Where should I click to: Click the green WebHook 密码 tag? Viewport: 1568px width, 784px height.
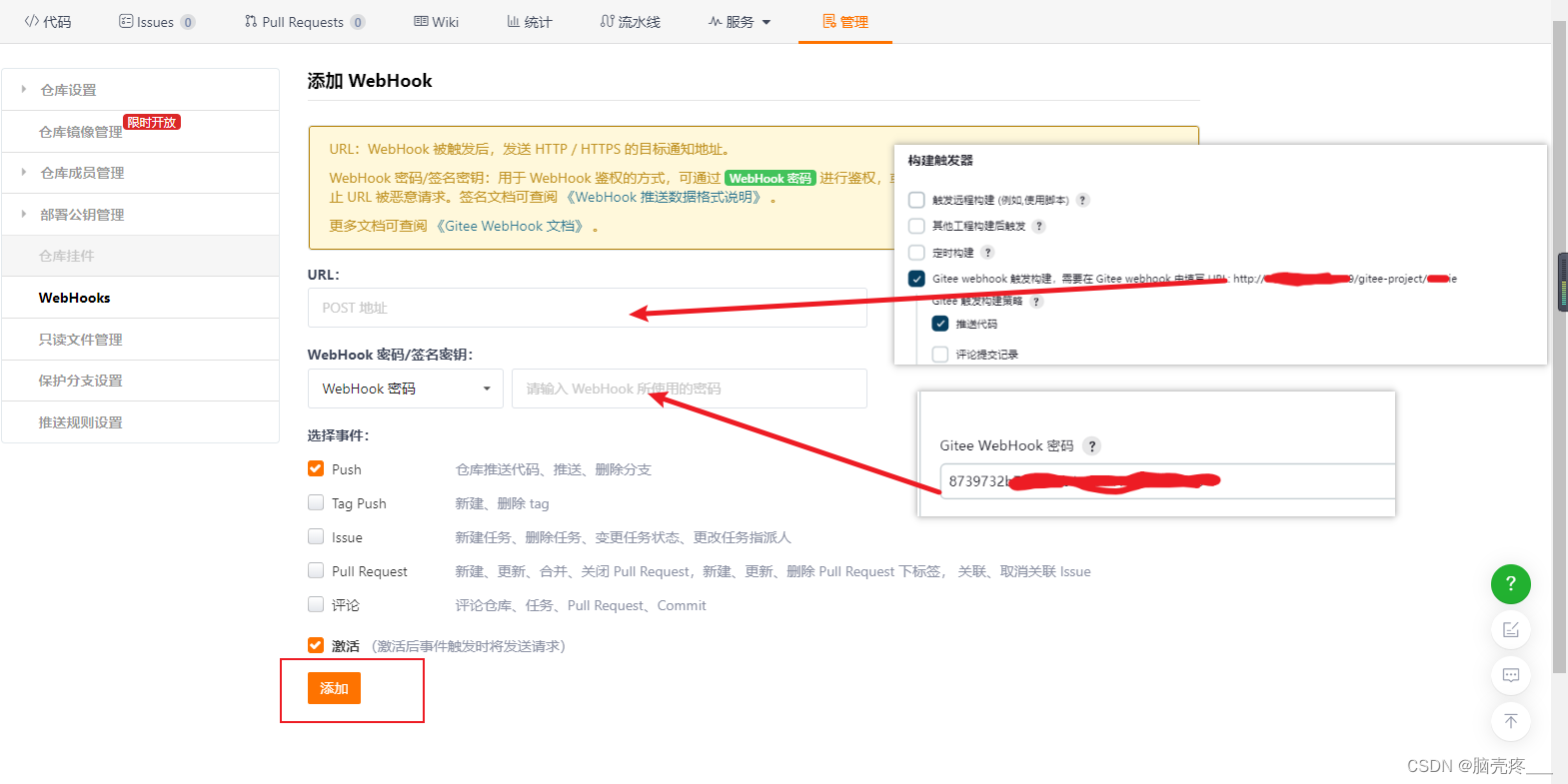click(771, 178)
